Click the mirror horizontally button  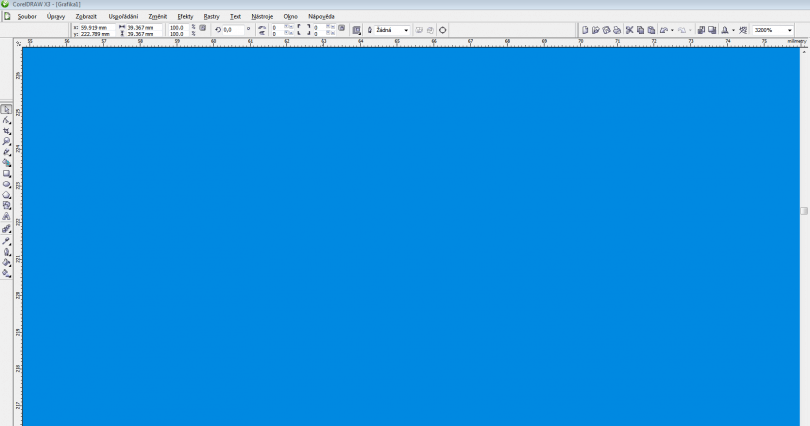click(262, 27)
